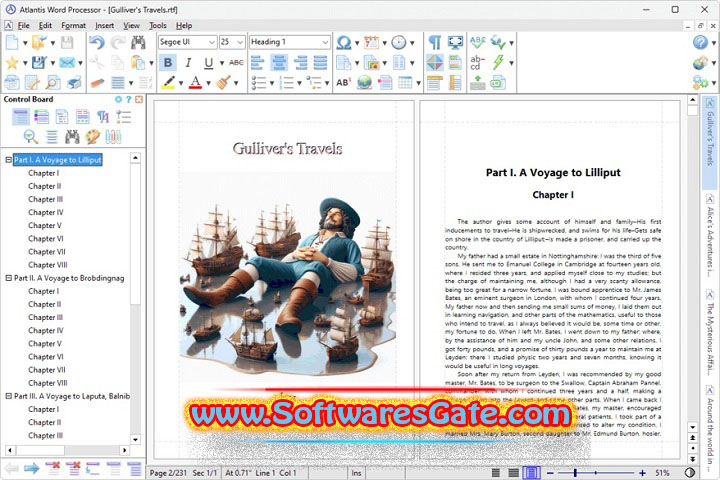Click the eraser clear formatting icon
The width and height of the screenshot is (720, 480).
pyautogui.click(x=97, y=83)
